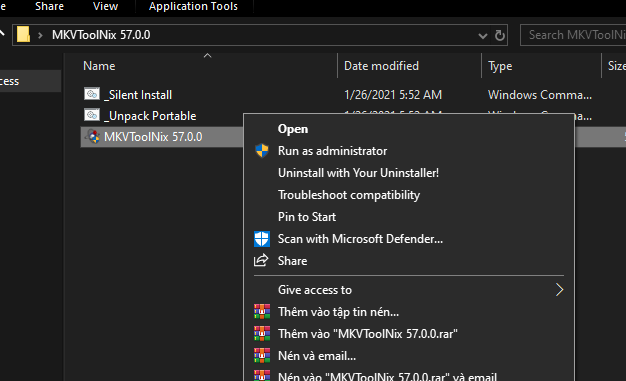626x381 pixels.
Task: Click the _Unpack Portable file icon
Action: 92,115
